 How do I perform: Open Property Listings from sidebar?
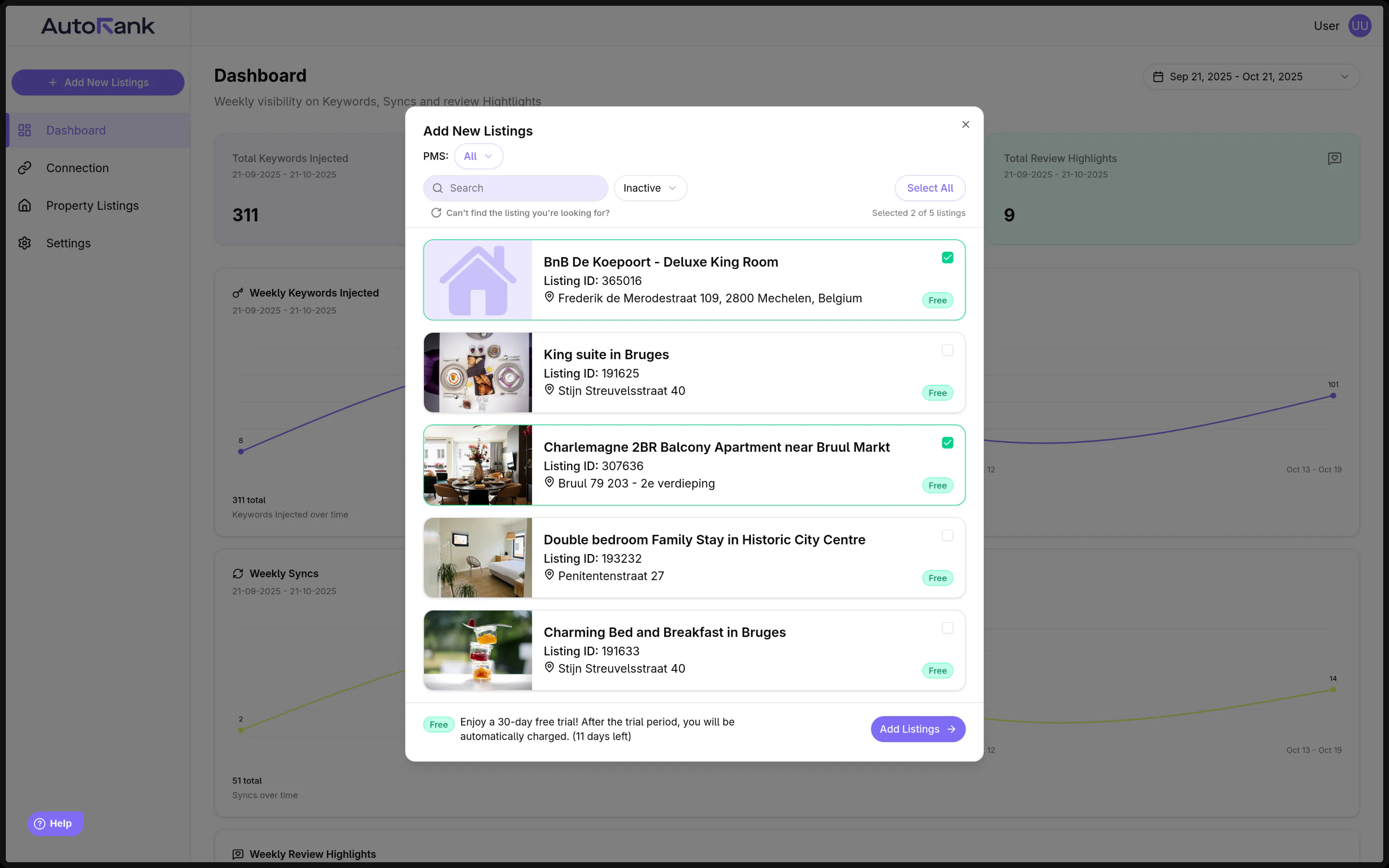98,205
